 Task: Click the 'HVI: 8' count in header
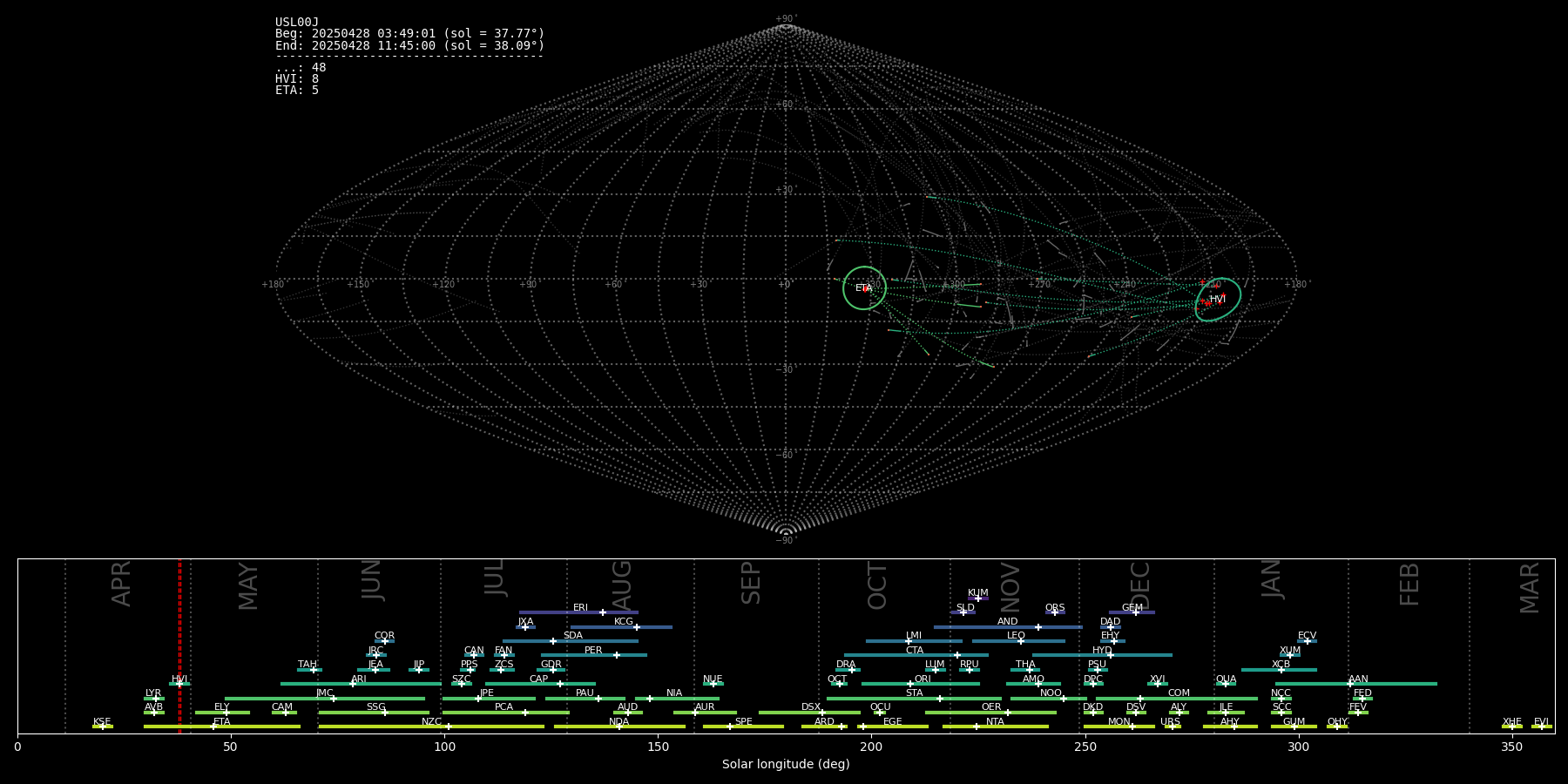coord(297,79)
